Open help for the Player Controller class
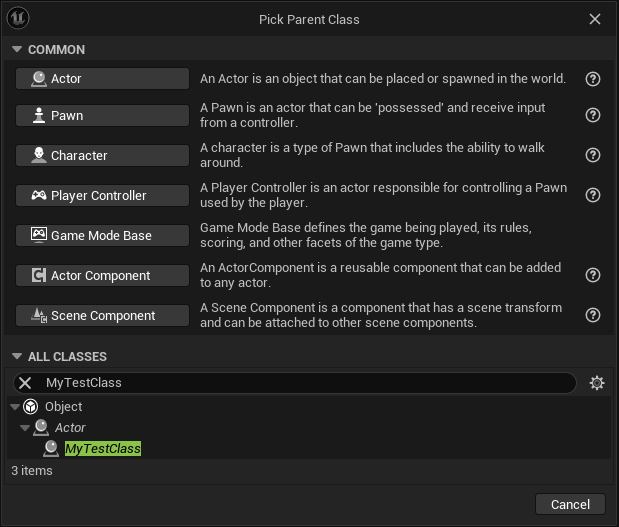This screenshot has width=619, height=527. (x=593, y=196)
